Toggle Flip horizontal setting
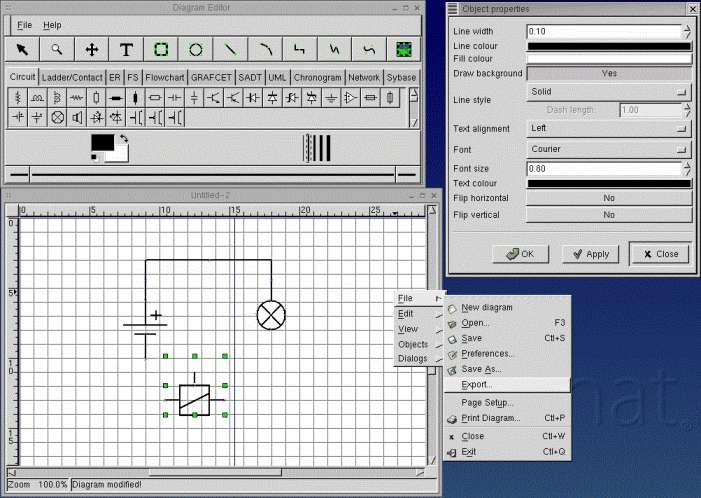 (x=608, y=198)
